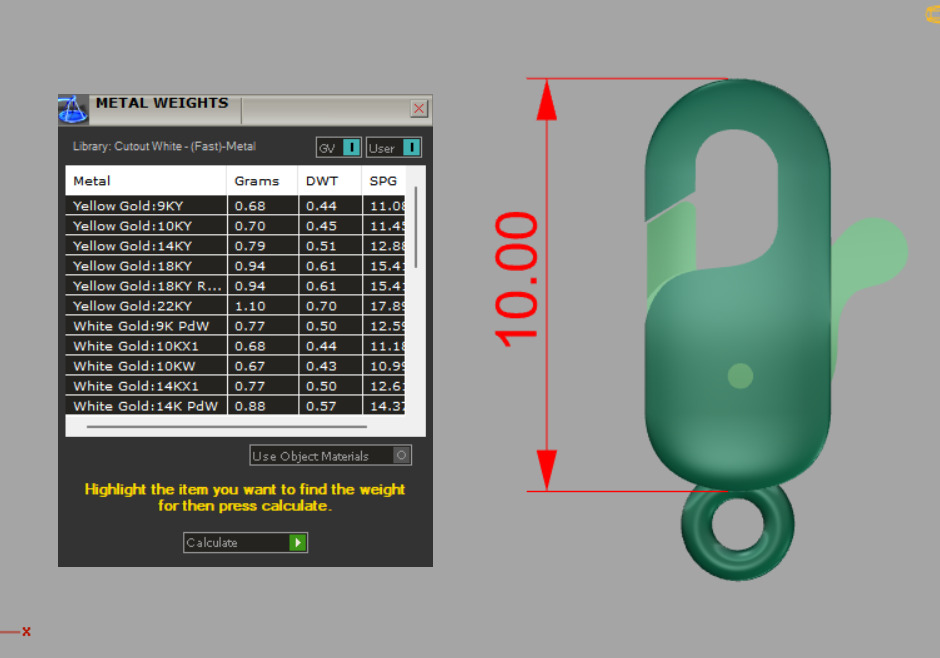
Task: Toggle the GV library switch
Action: [x=339, y=147]
